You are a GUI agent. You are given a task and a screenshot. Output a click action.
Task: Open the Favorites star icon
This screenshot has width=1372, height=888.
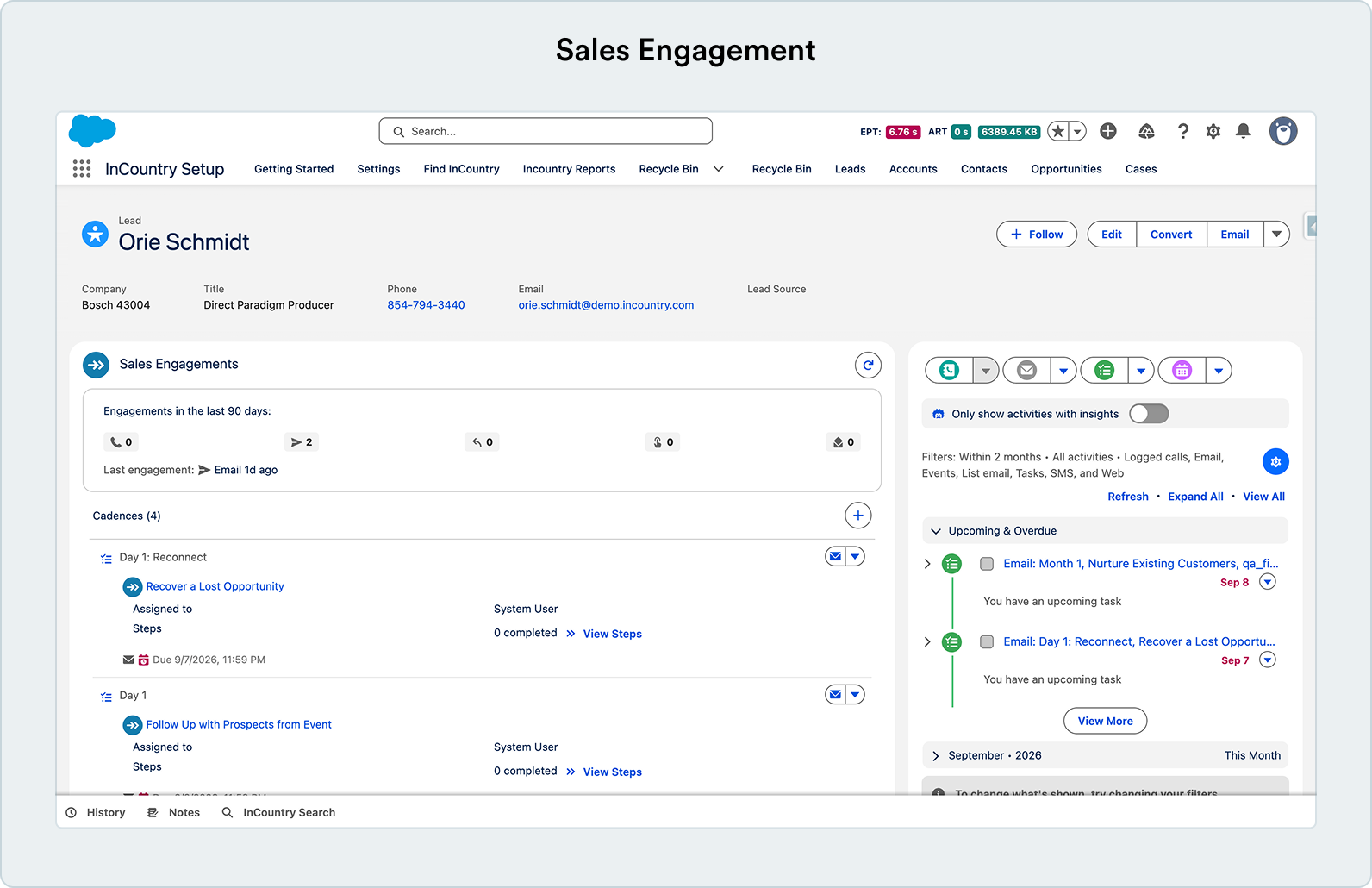pos(1058,131)
